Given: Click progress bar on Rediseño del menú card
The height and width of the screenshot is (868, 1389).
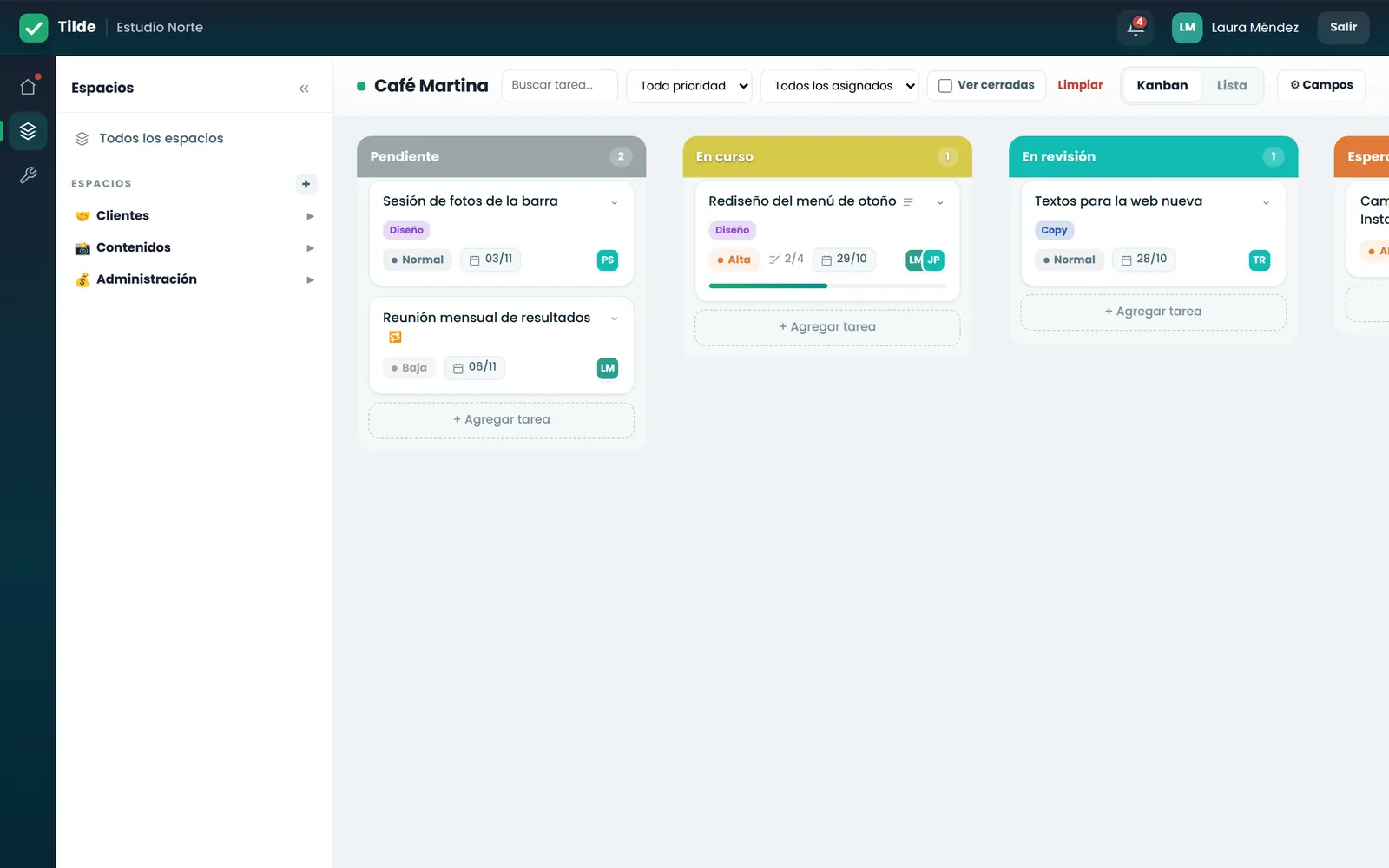Looking at the screenshot, I should (827, 286).
